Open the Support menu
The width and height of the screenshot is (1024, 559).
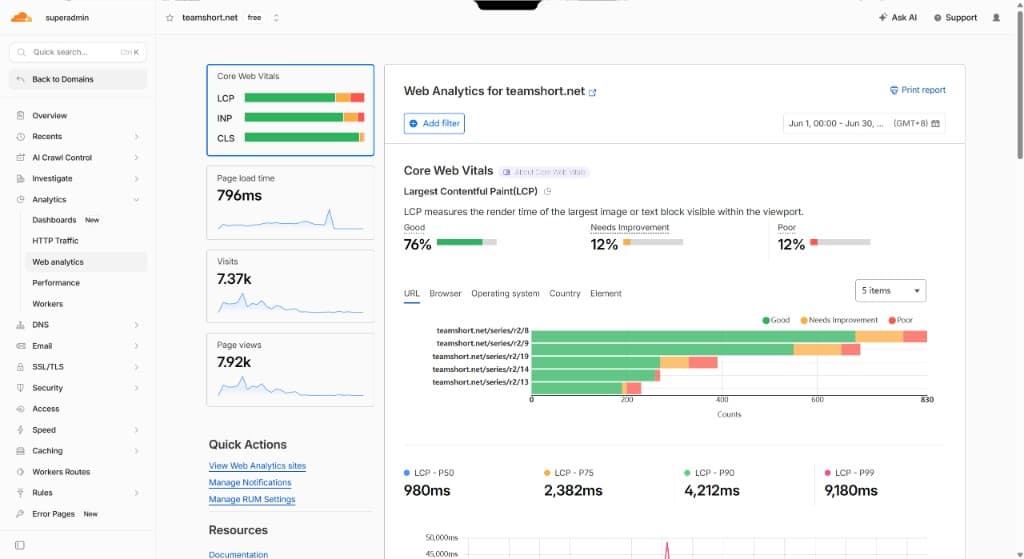click(955, 18)
